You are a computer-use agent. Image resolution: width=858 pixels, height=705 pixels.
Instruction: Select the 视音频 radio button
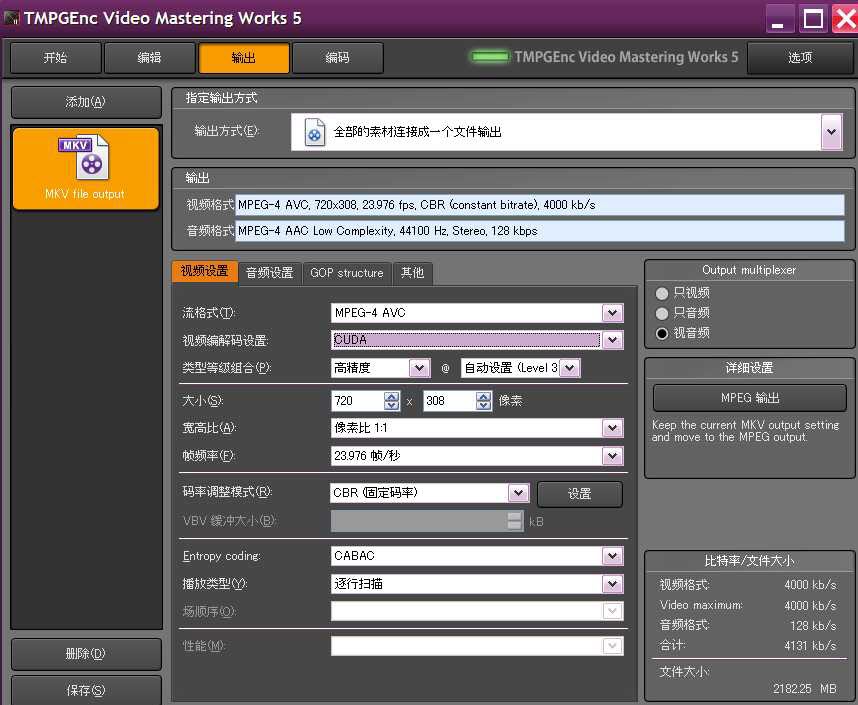coord(661,333)
